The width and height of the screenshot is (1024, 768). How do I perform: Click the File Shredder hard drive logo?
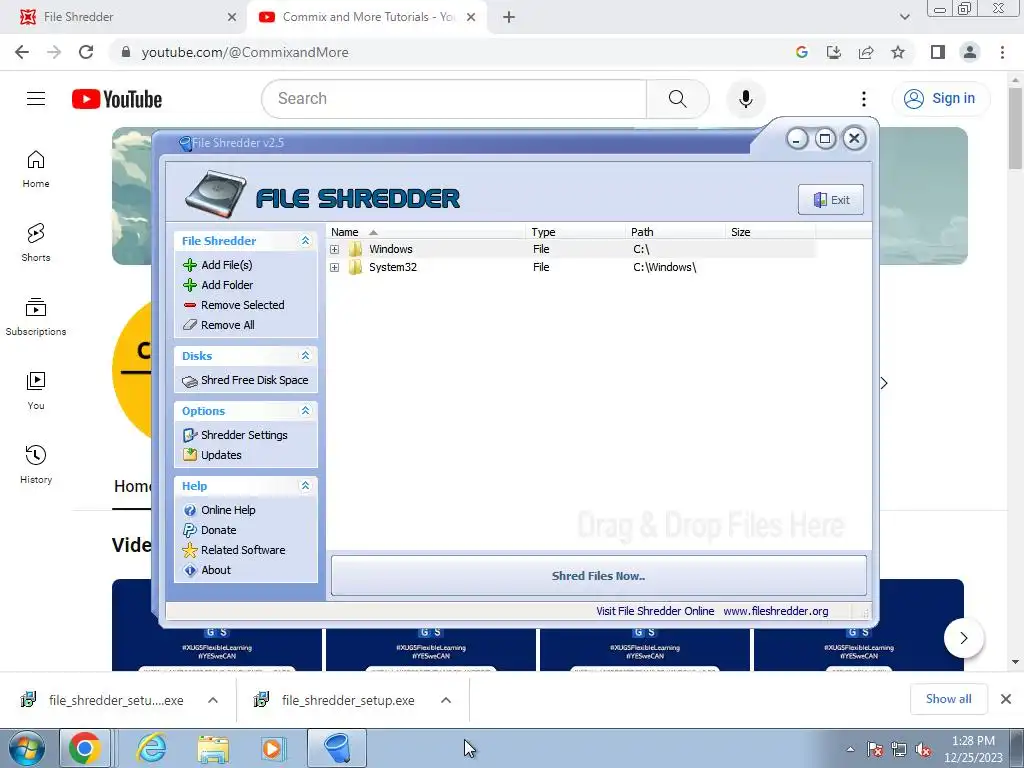[x=216, y=195]
